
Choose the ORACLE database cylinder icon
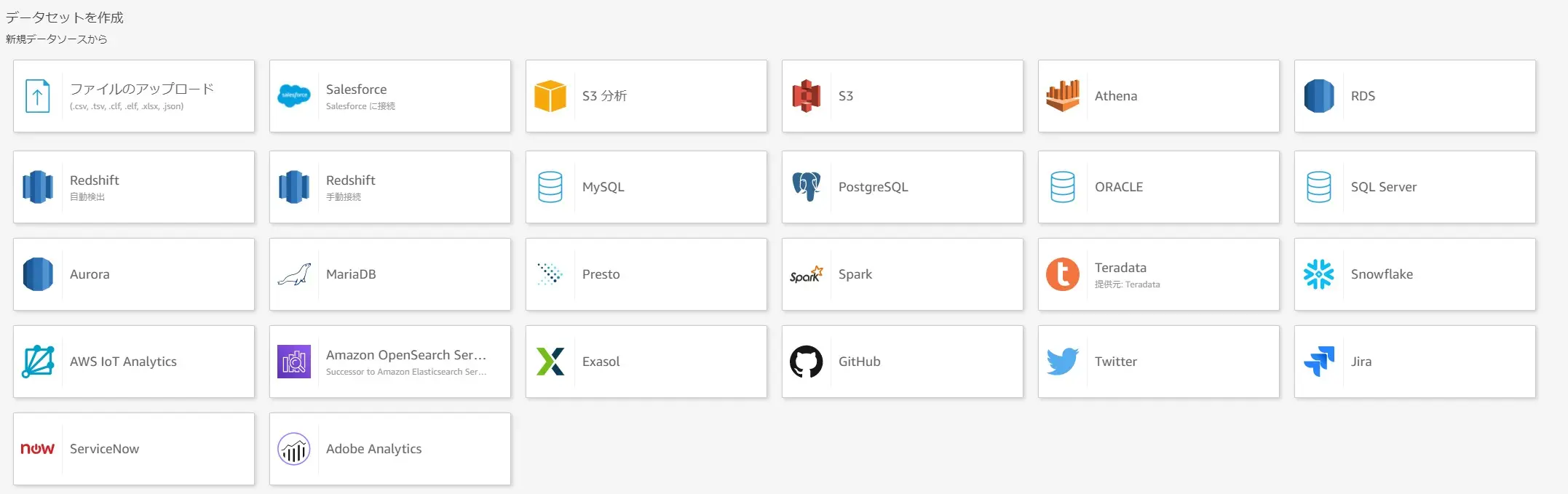1063,187
